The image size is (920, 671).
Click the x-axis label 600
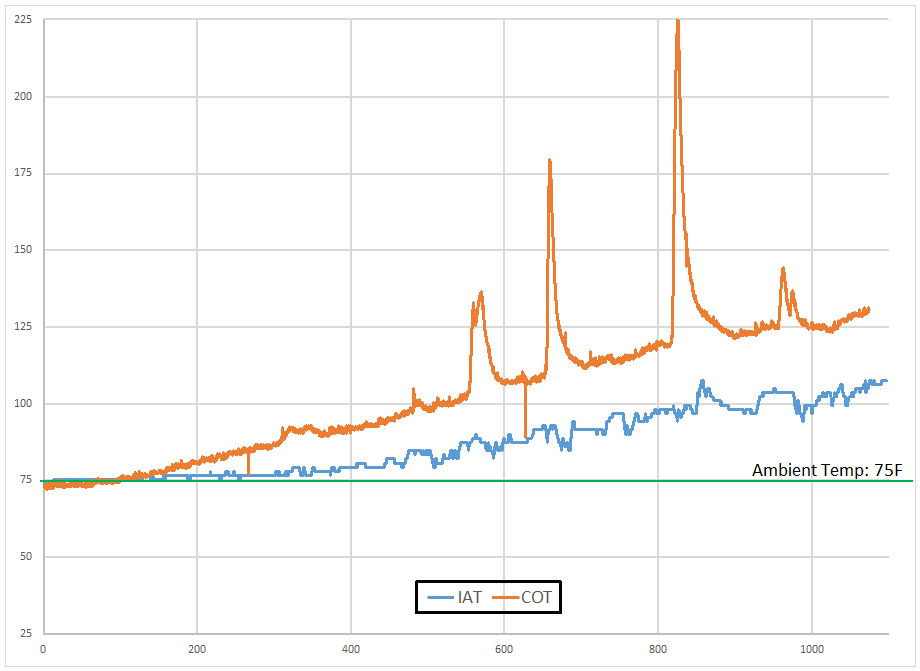click(x=504, y=649)
